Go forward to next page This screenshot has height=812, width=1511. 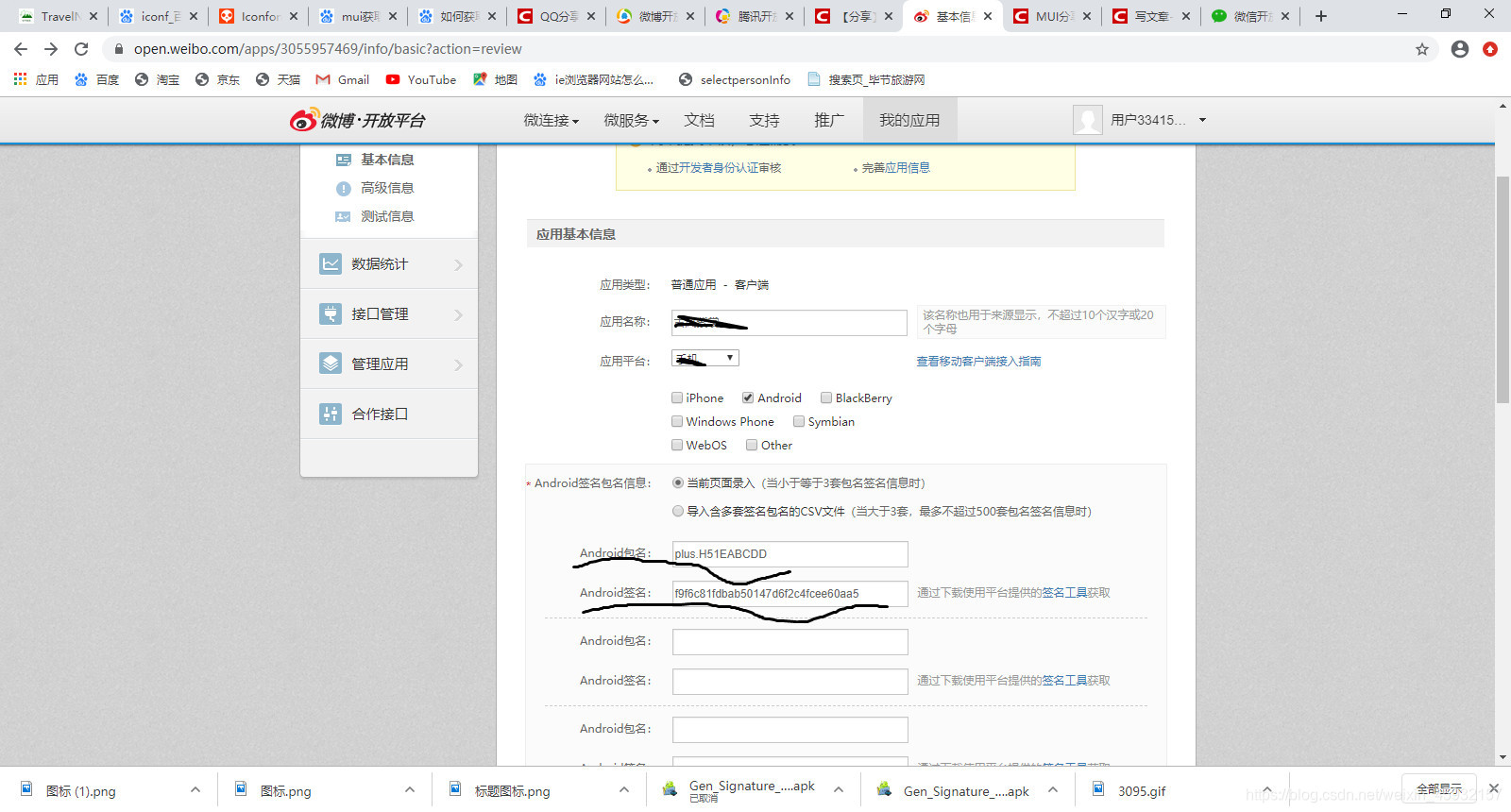tap(51, 49)
